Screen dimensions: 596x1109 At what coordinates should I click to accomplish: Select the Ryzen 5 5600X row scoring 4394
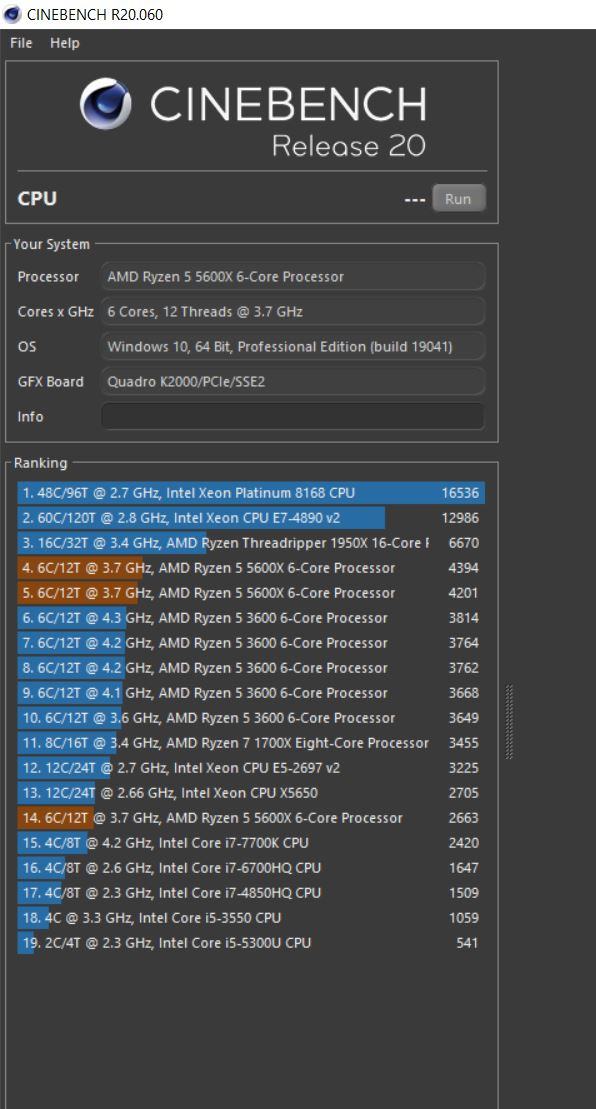point(251,568)
